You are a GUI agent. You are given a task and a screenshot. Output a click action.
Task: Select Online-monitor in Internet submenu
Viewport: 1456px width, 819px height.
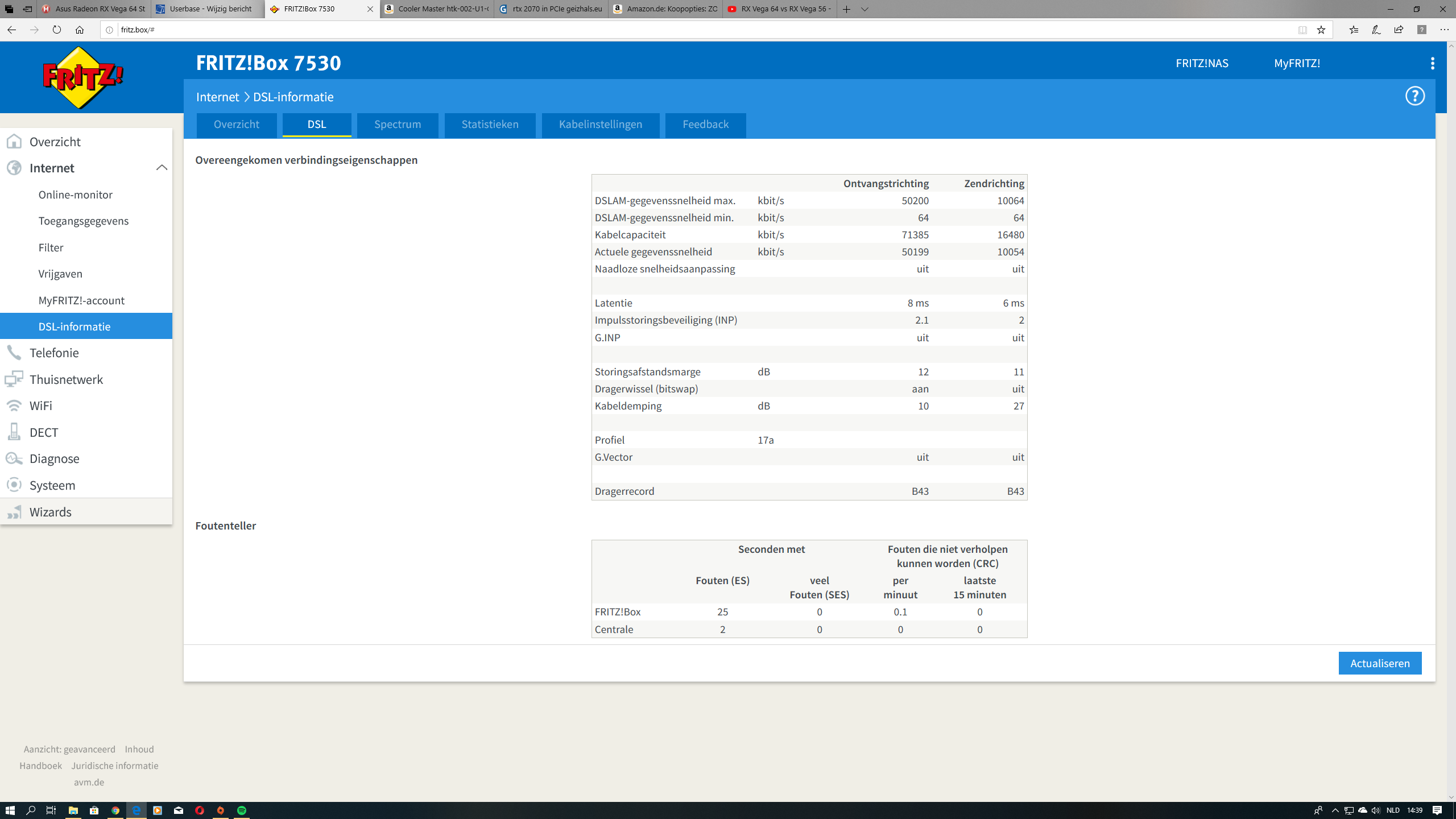(75, 195)
